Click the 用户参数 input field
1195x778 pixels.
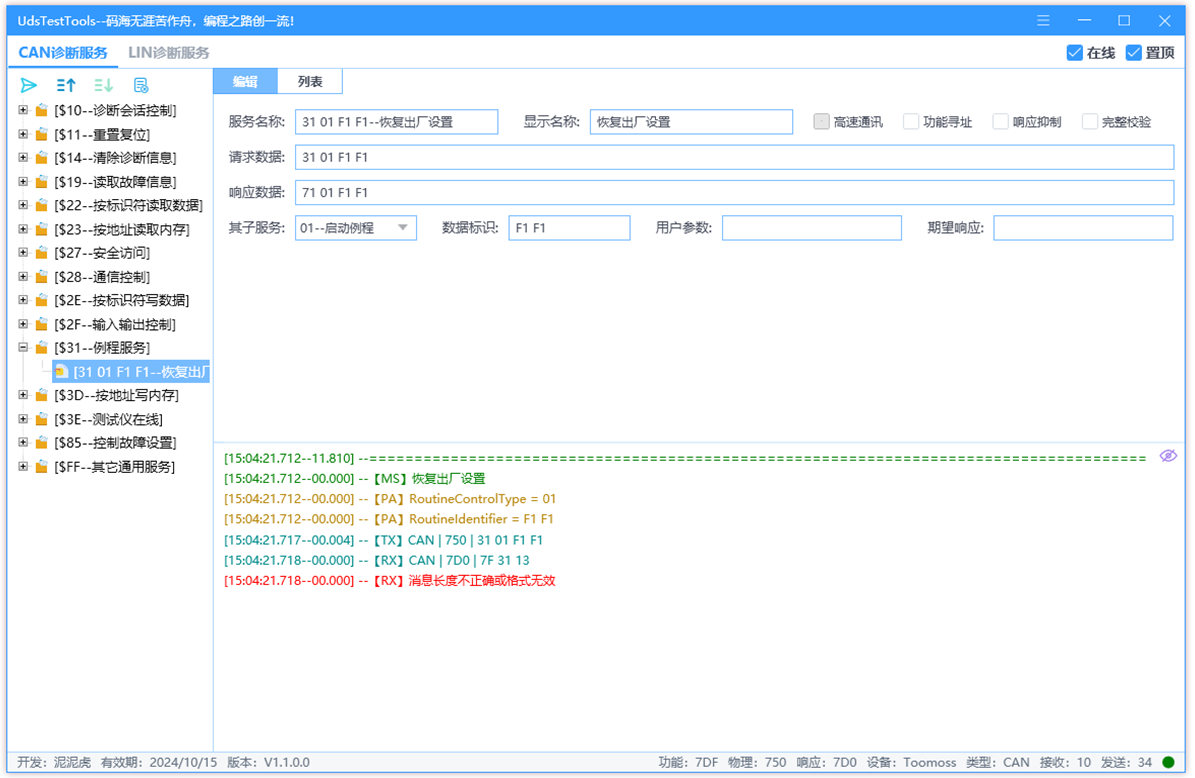812,228
